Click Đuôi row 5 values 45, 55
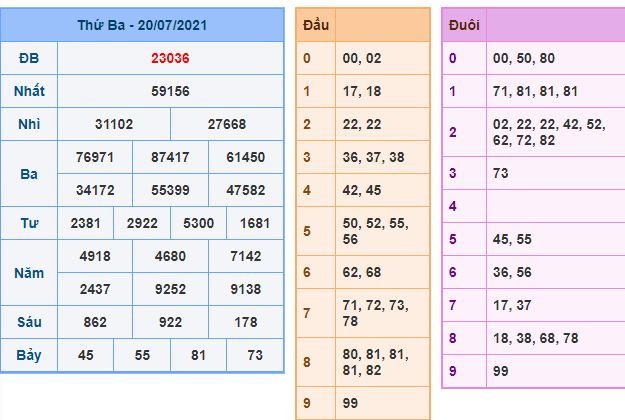This screenshot has width=625, height=420. tap(512, 239)
